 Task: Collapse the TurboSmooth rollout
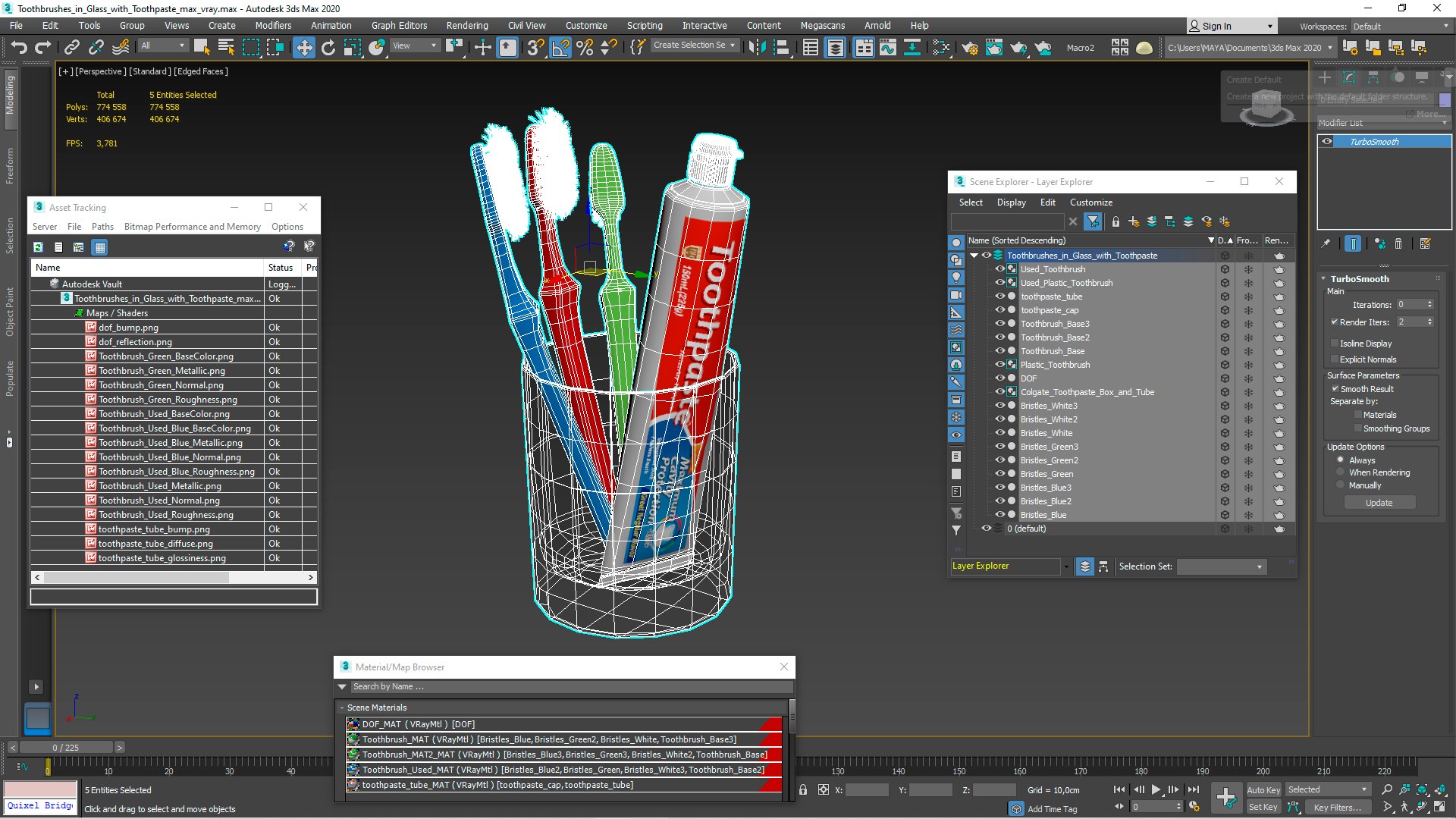click(1323, 279)
